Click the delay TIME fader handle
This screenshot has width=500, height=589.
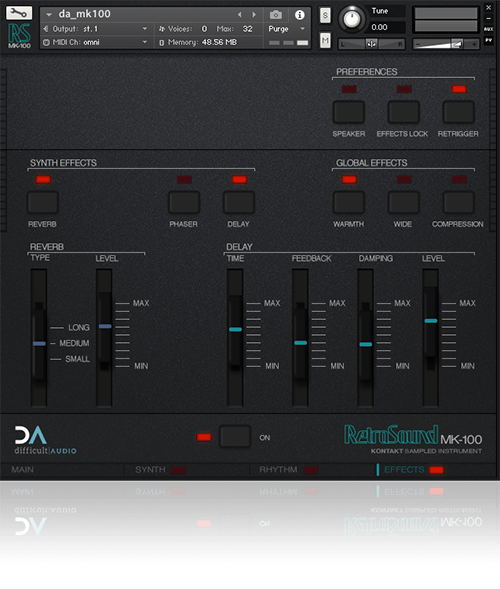pos(236,329)
